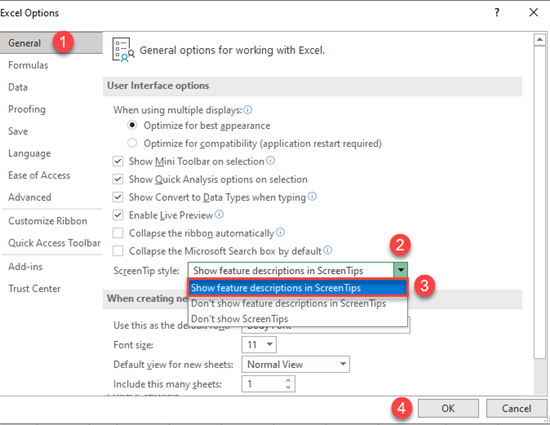Viewport: 550px width, 425px height.
Task: Toggle Show Convert to Data Types checkbox
Action: pos(118,197)
